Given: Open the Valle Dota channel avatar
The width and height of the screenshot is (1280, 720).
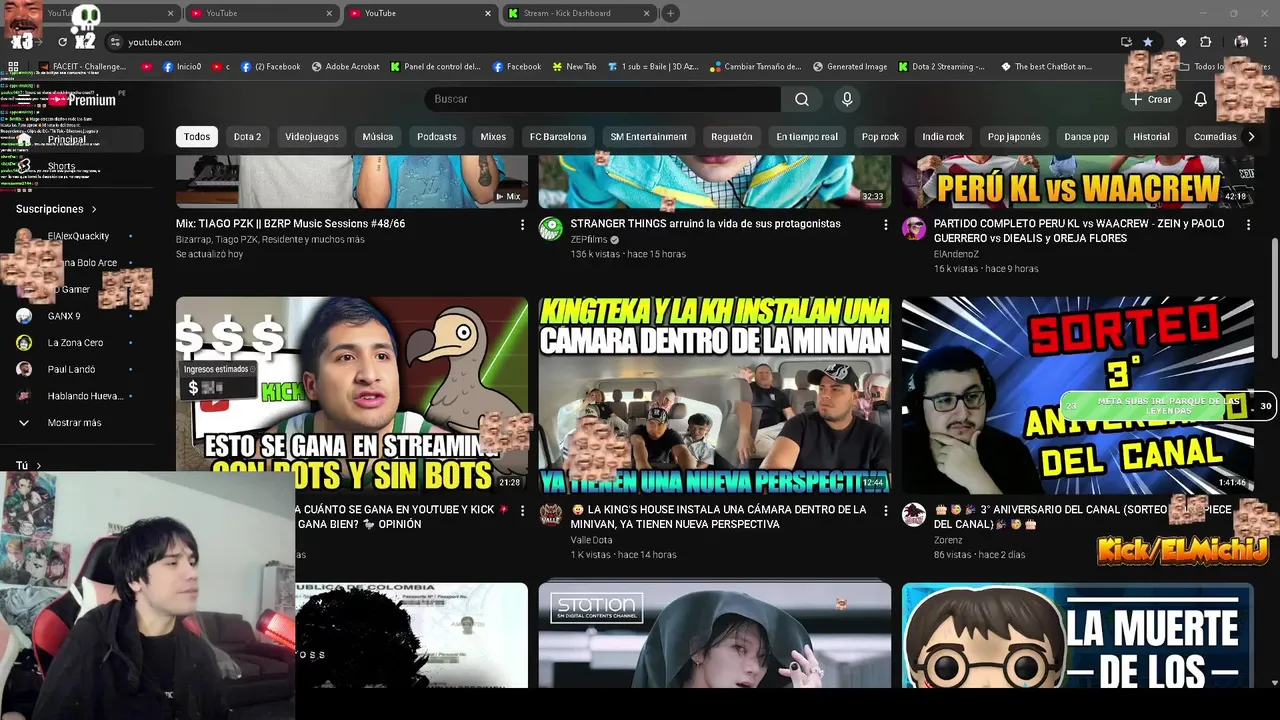Looking at the screenshot, I should pos(551,515).
